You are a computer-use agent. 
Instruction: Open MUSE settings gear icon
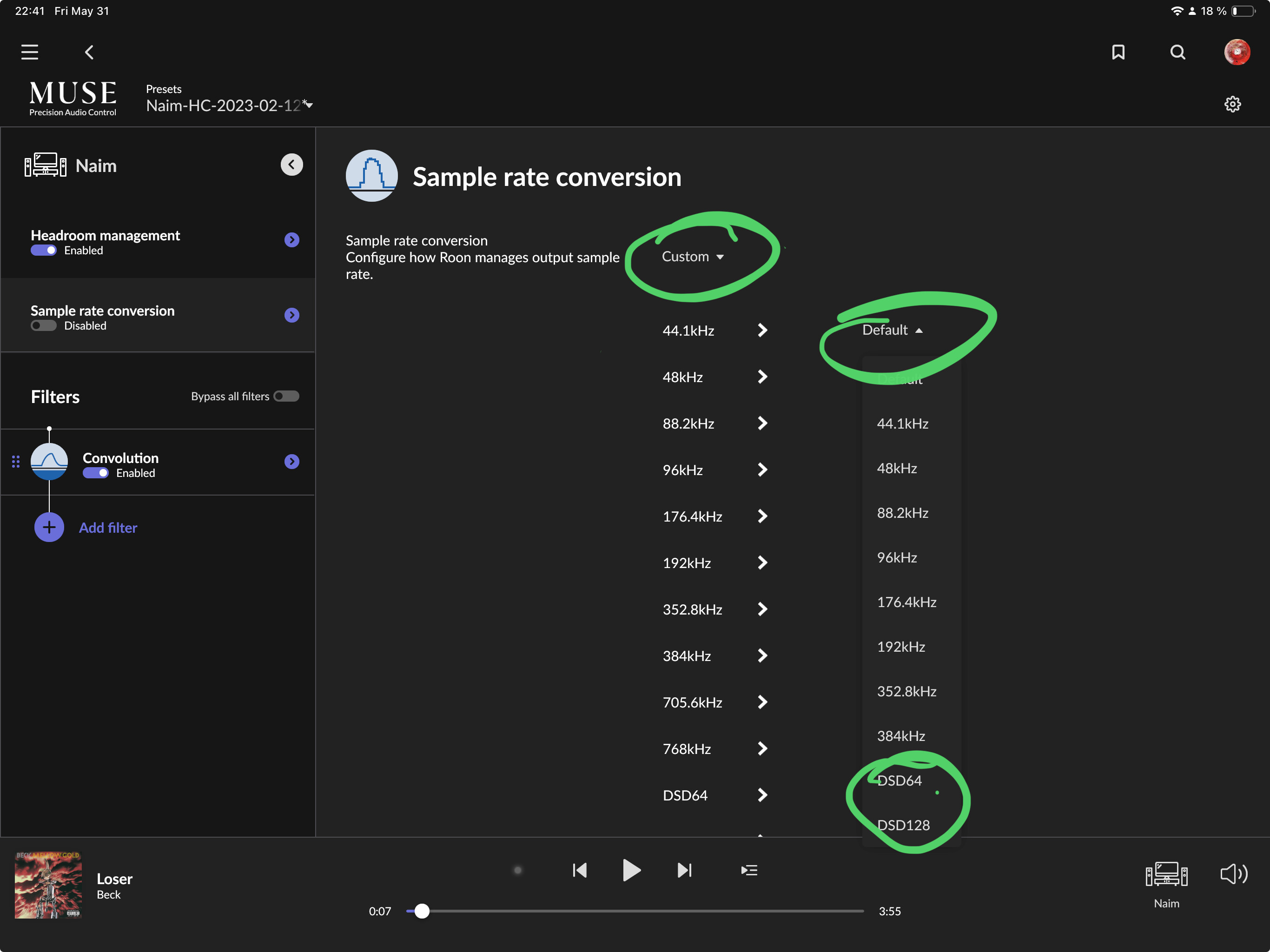pos(1232,105)
